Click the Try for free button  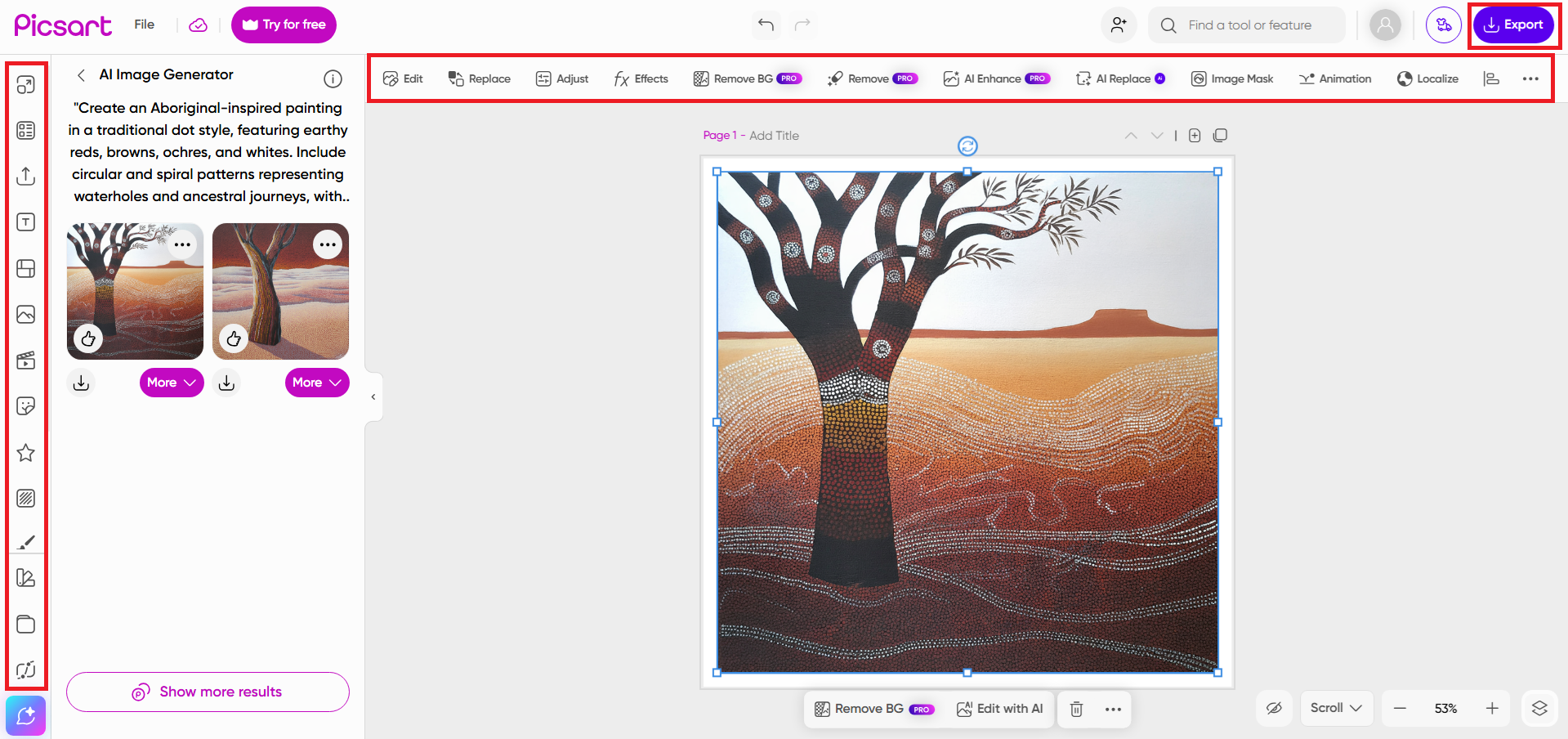click(284, 25)
